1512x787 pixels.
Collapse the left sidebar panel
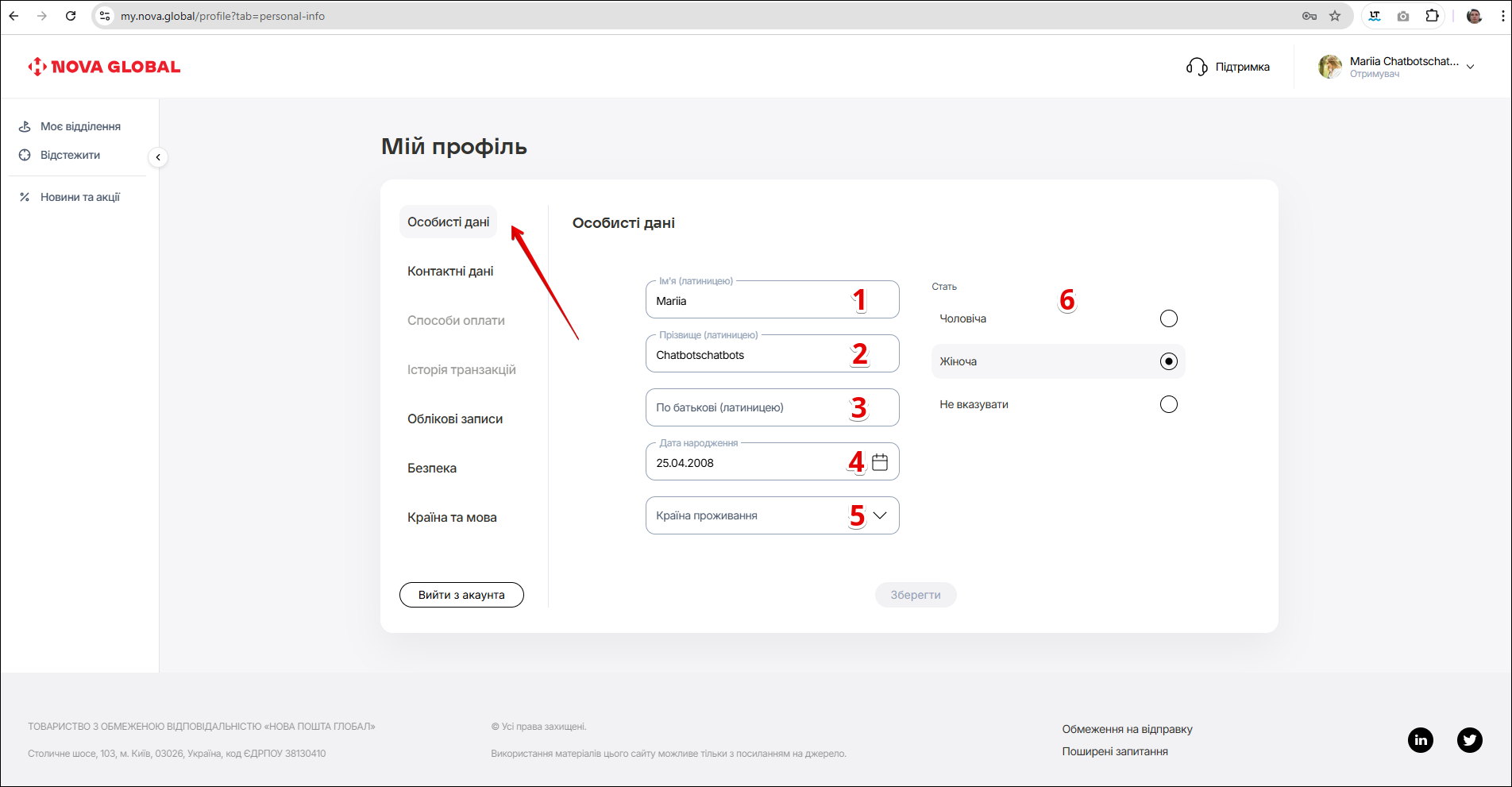(x=158, y=157)
